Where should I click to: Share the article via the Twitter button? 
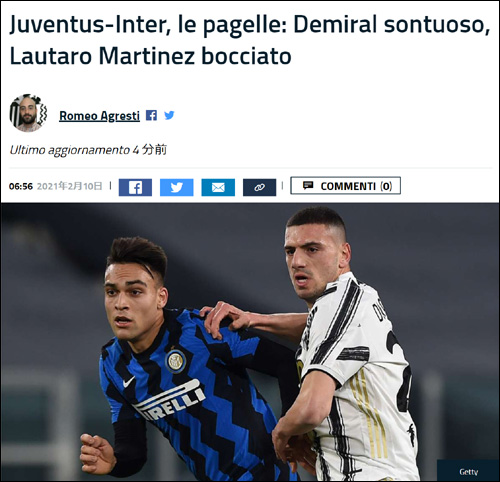(x=177, y=187)
